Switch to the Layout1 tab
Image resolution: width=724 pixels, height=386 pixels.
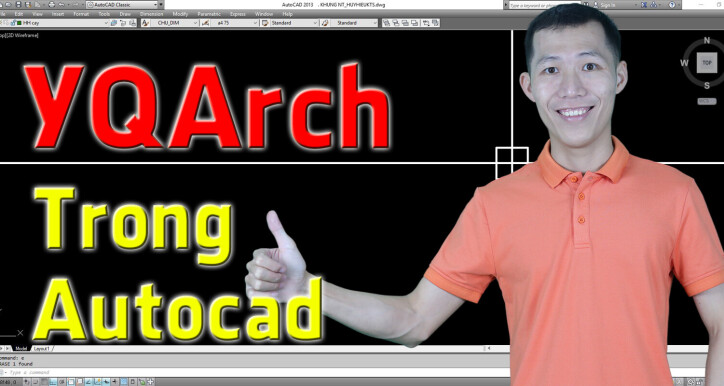(x=42, y=349)
